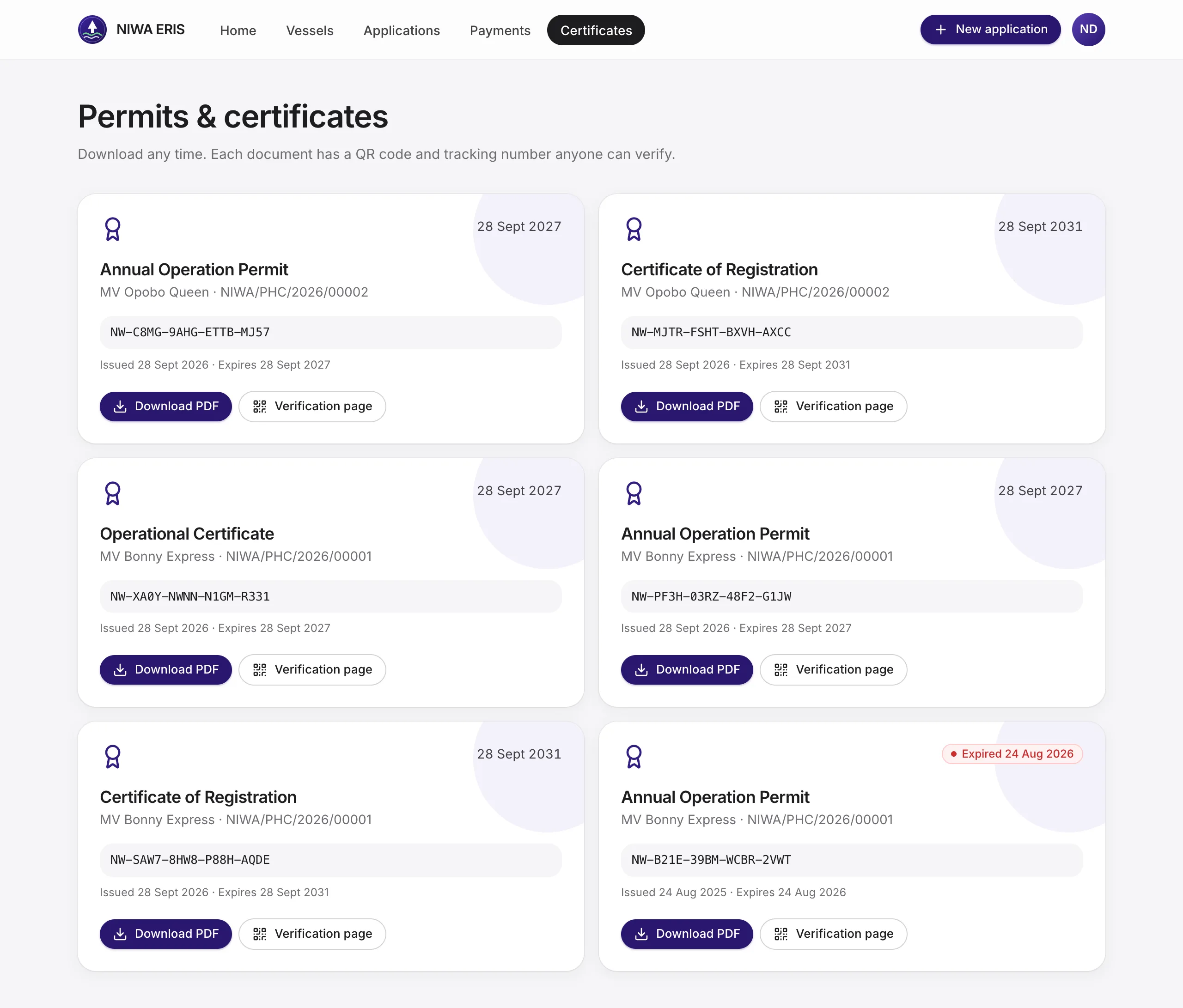Click the Expired 24 Aug 2026 badge
The image size is (1183, 1008).
1012,753
